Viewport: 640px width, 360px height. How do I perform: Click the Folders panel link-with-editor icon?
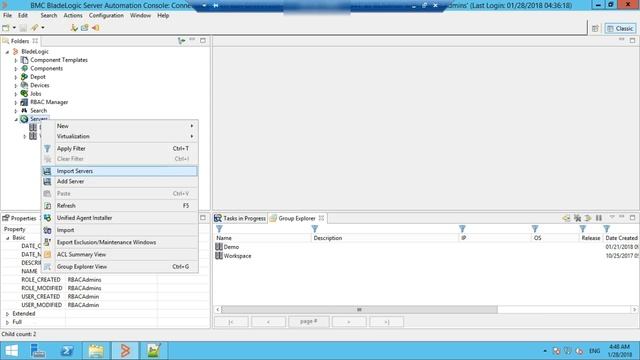coord(181,41)
